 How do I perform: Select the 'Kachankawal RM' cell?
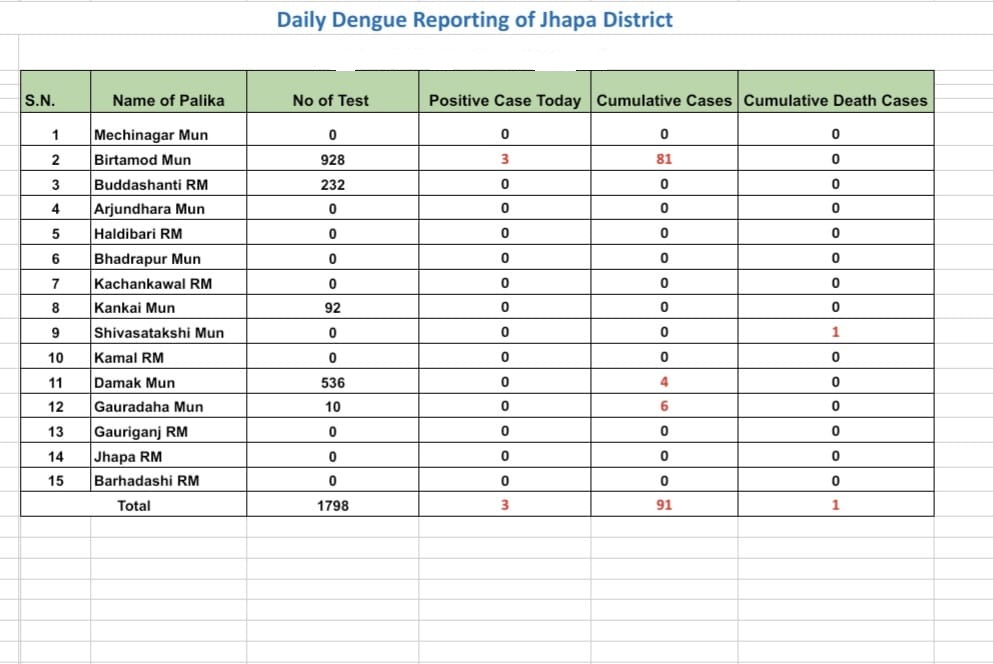tap(168, 283)
